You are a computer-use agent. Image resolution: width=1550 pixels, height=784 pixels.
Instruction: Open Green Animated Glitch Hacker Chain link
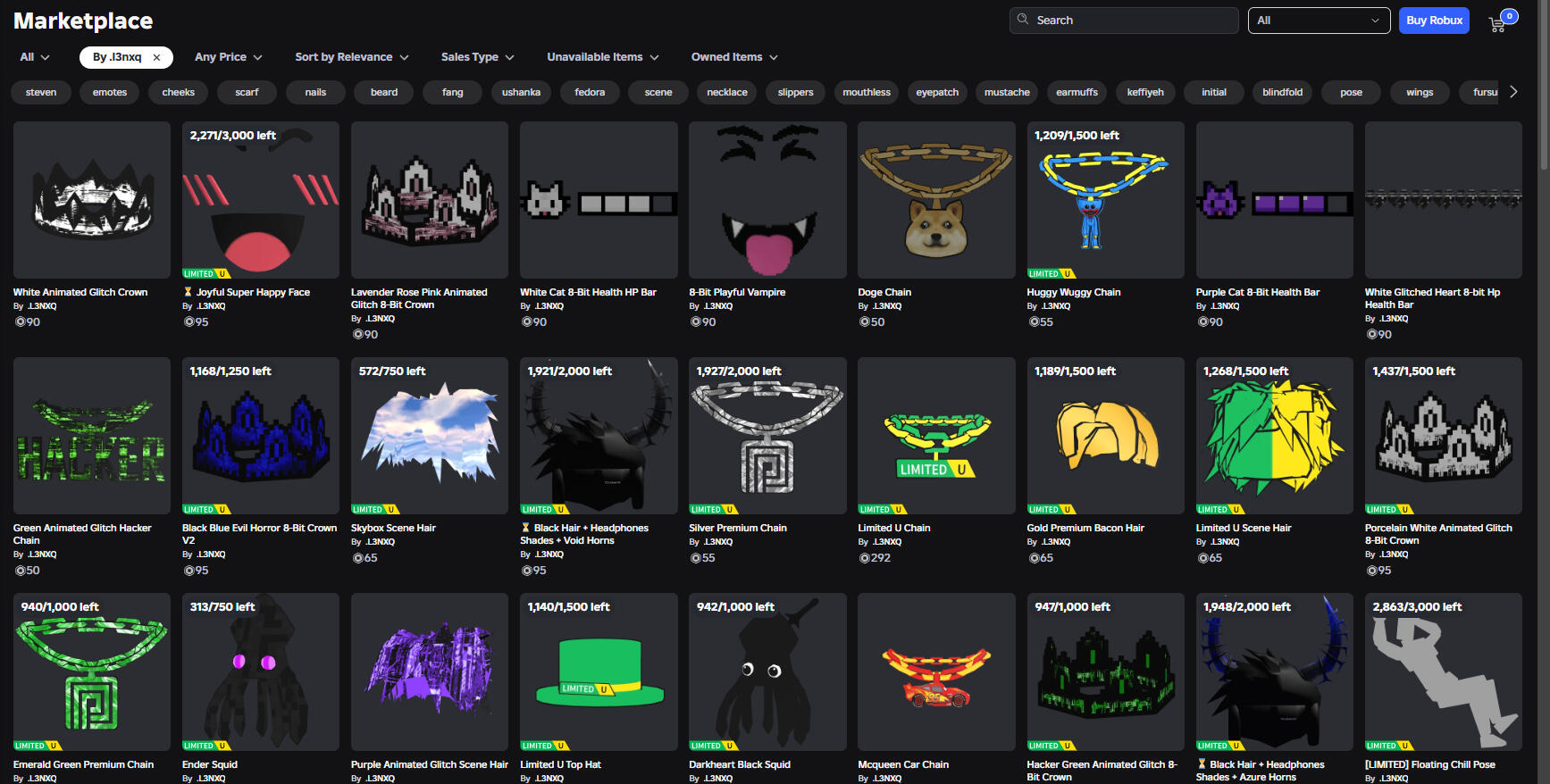click(x=82, y=534)
